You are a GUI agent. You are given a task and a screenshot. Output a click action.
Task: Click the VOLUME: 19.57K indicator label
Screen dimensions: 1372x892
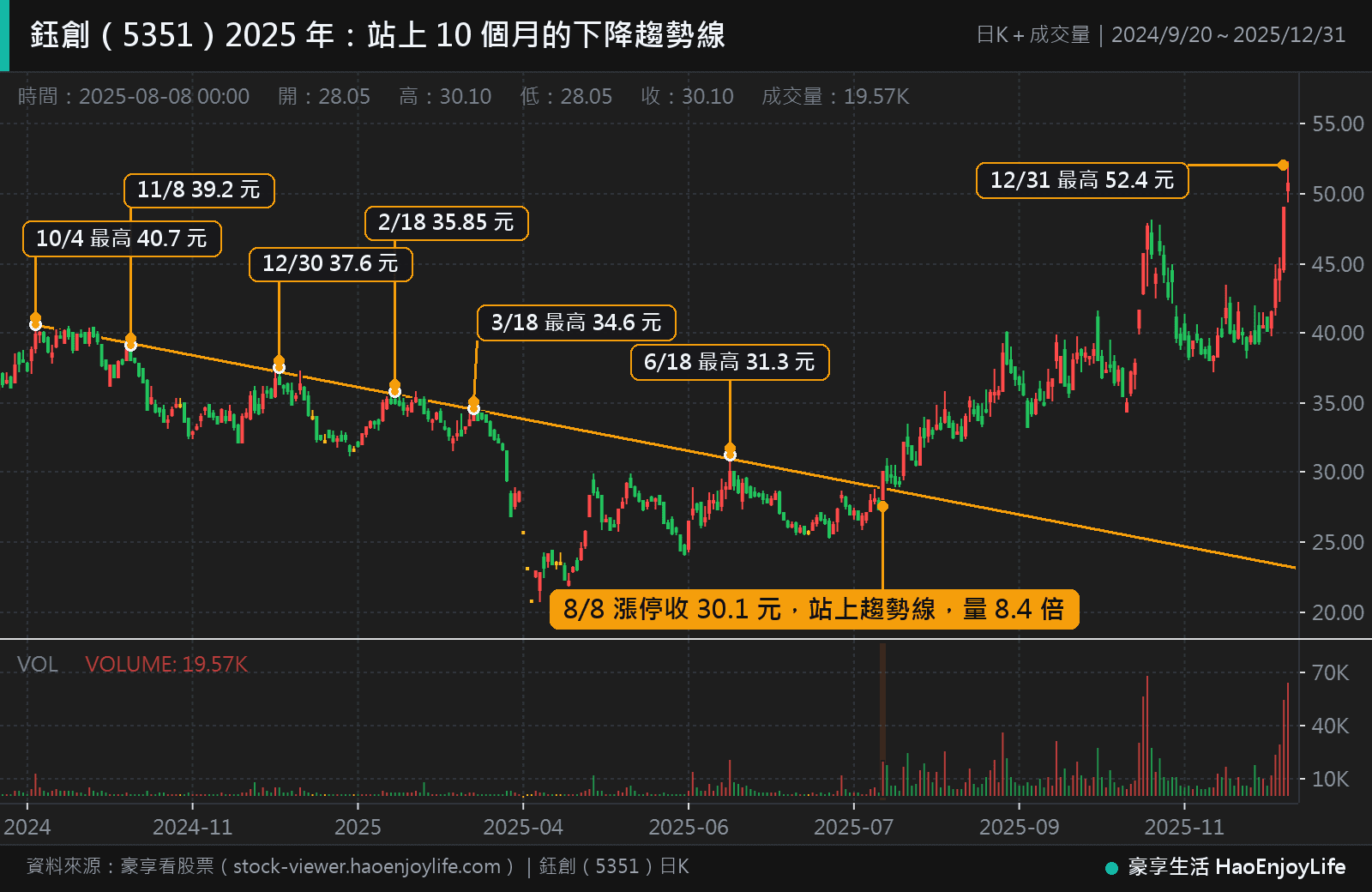click(x=166, y=665)
